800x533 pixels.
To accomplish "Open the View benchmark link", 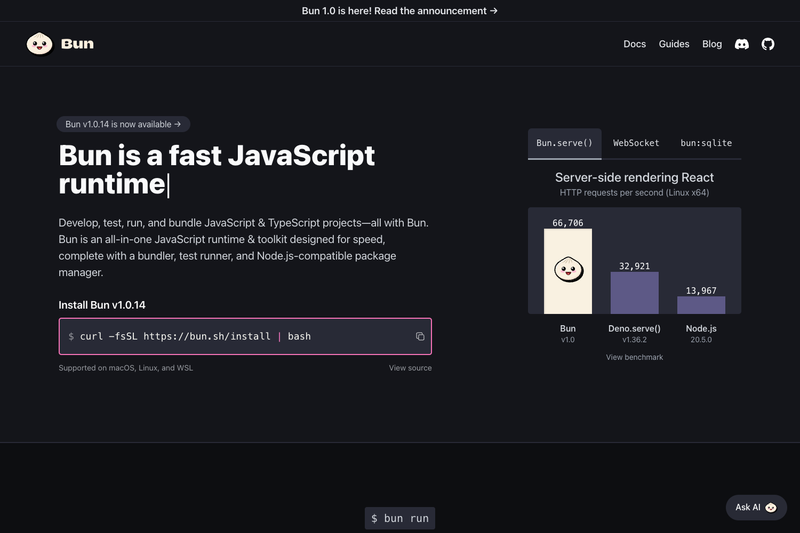I will [634, 357].
